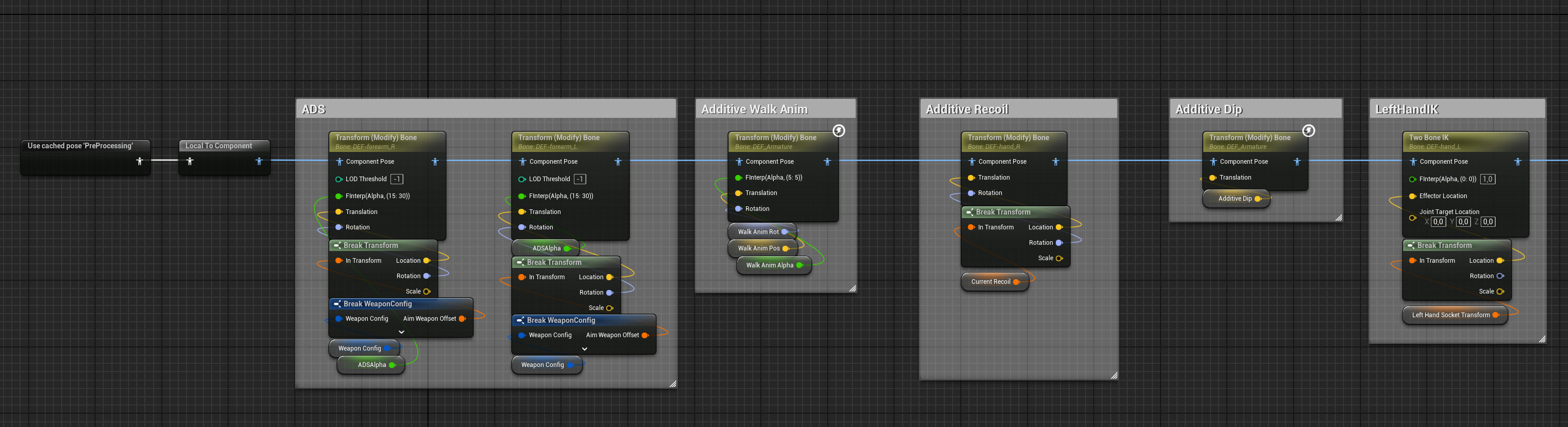Select the Walk Anim Alpha variable node
This screenshot has width=1568, height=427.
[x=774, y=265]
